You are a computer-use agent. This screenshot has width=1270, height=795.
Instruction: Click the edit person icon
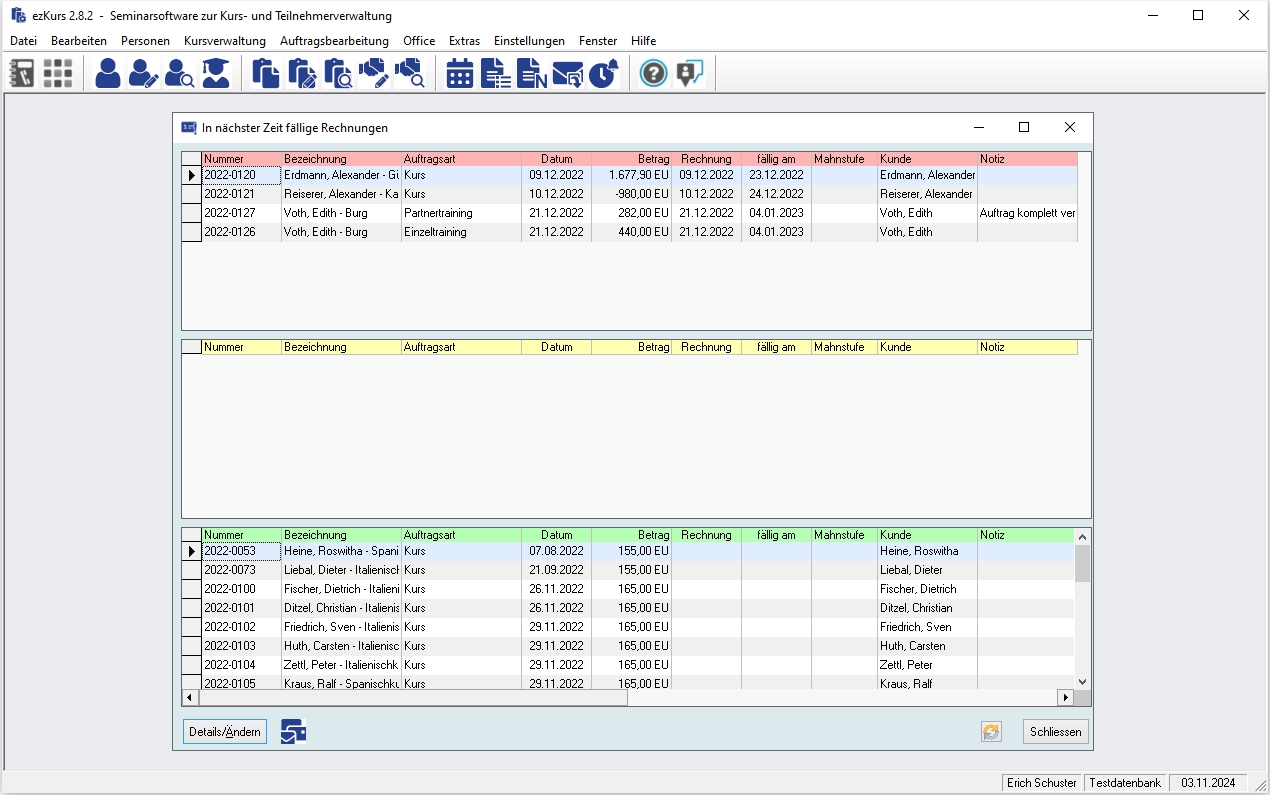(x=144, y=74)
